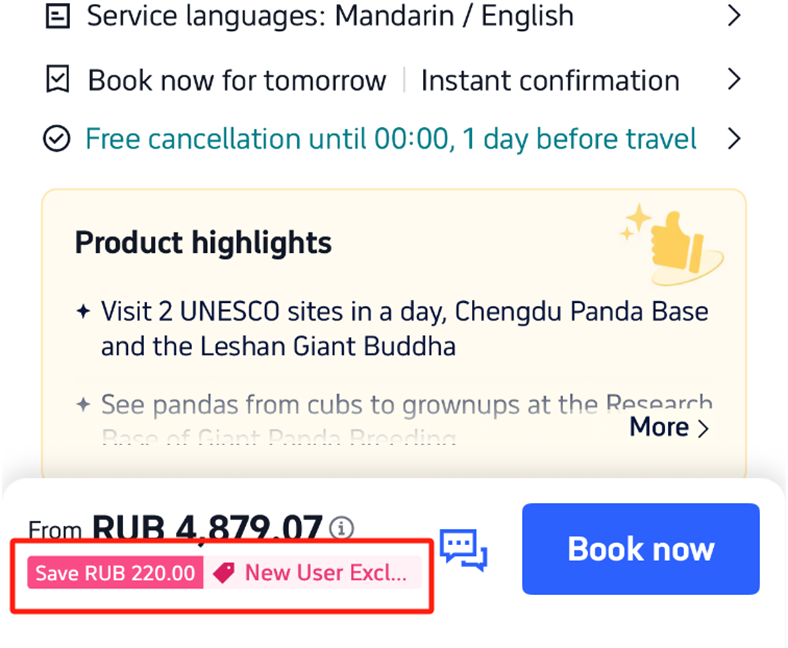Select the RUB 4,879.07 price text
The height and width of the screenshot is (648, 788).
click(x=208, y=527)
